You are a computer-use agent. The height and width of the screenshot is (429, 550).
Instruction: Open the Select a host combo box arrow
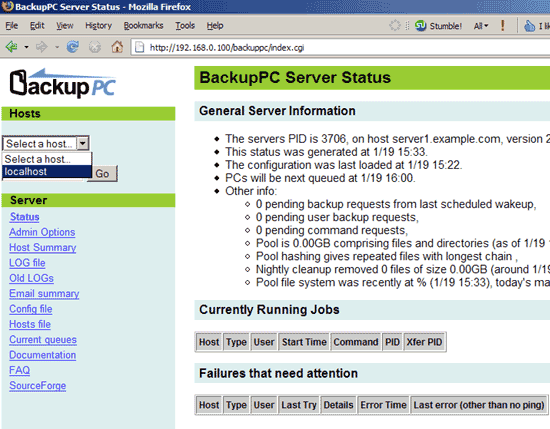83,143
